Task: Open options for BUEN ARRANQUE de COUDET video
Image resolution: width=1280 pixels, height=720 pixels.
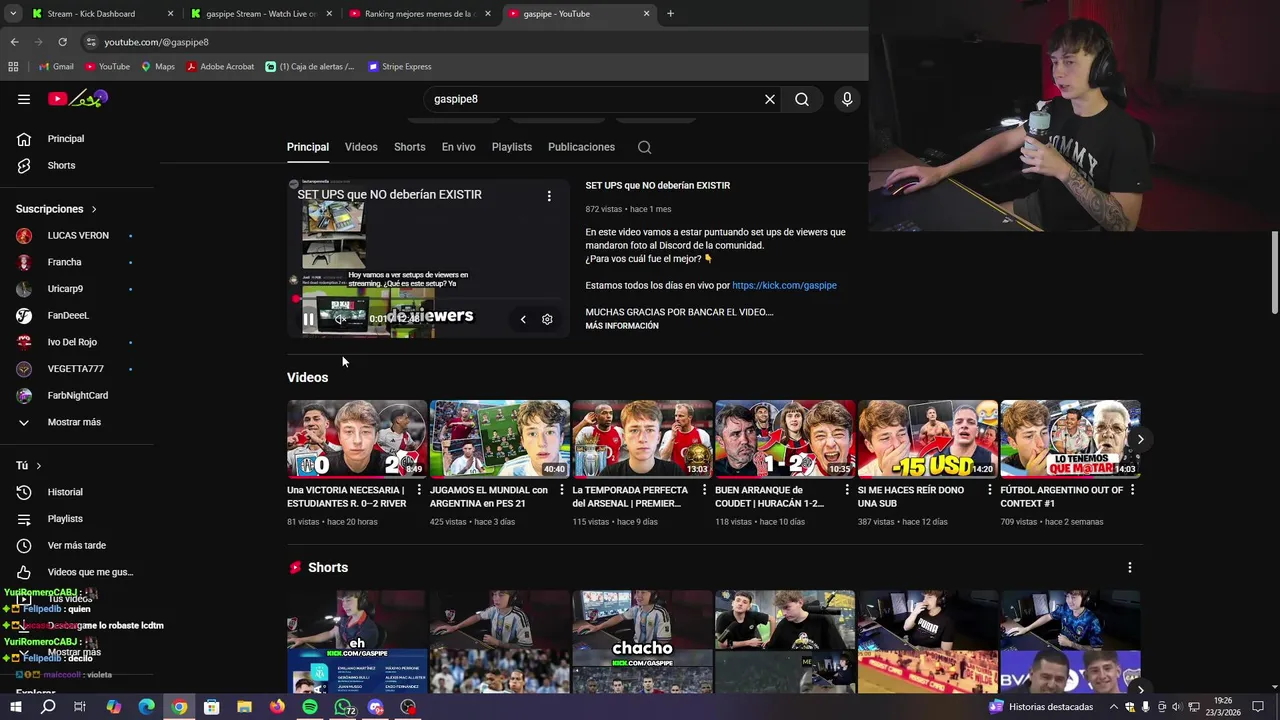Action: (847, 490)
